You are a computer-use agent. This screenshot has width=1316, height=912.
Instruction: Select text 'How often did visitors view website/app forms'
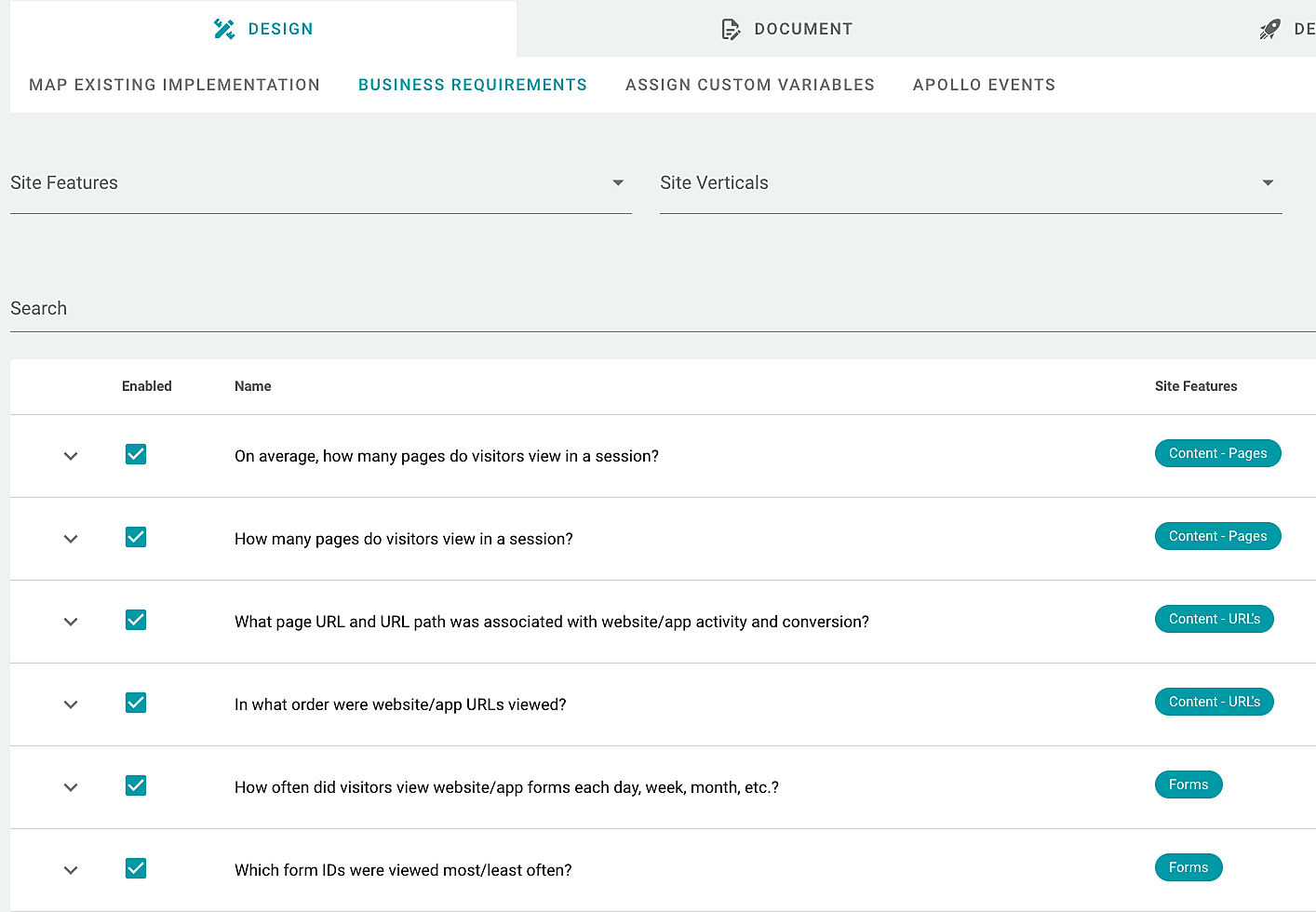[402, 787]
